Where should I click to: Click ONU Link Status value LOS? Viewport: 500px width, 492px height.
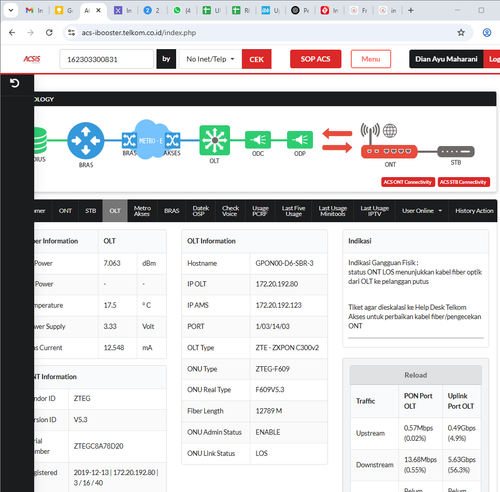(x=261, y=453)
